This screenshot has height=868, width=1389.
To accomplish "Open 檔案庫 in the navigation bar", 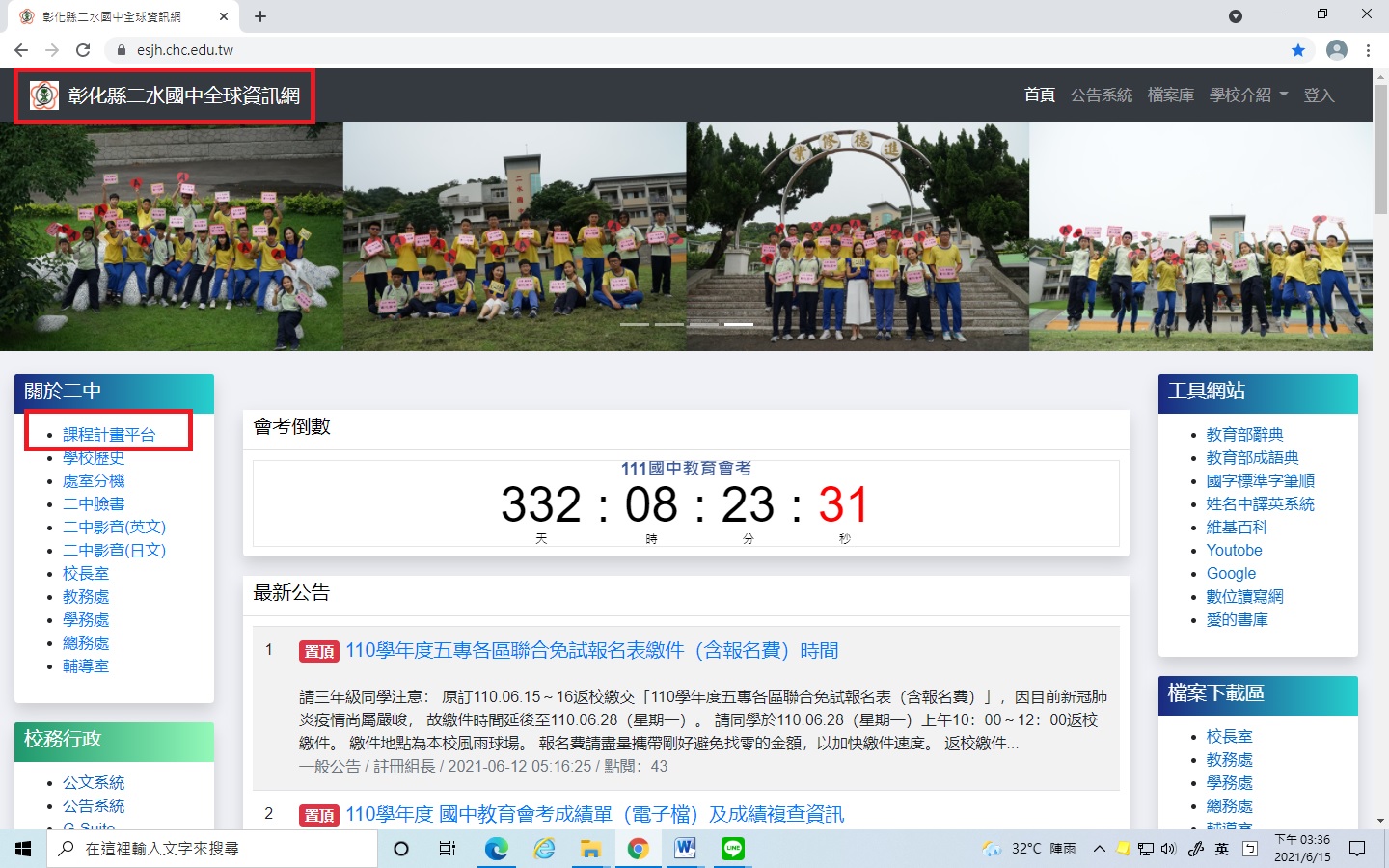I will [1171, 95].
